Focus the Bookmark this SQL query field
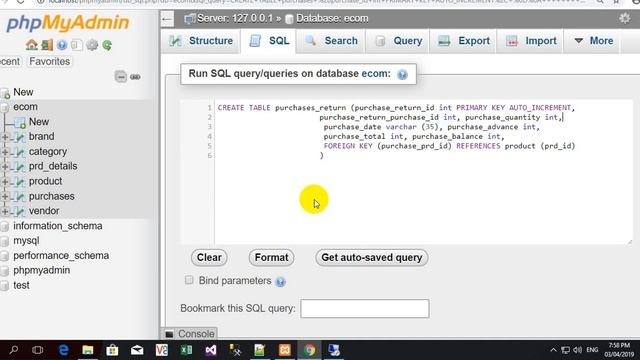Viewport: 640px width, 360px height. click(x=364, y=309)
